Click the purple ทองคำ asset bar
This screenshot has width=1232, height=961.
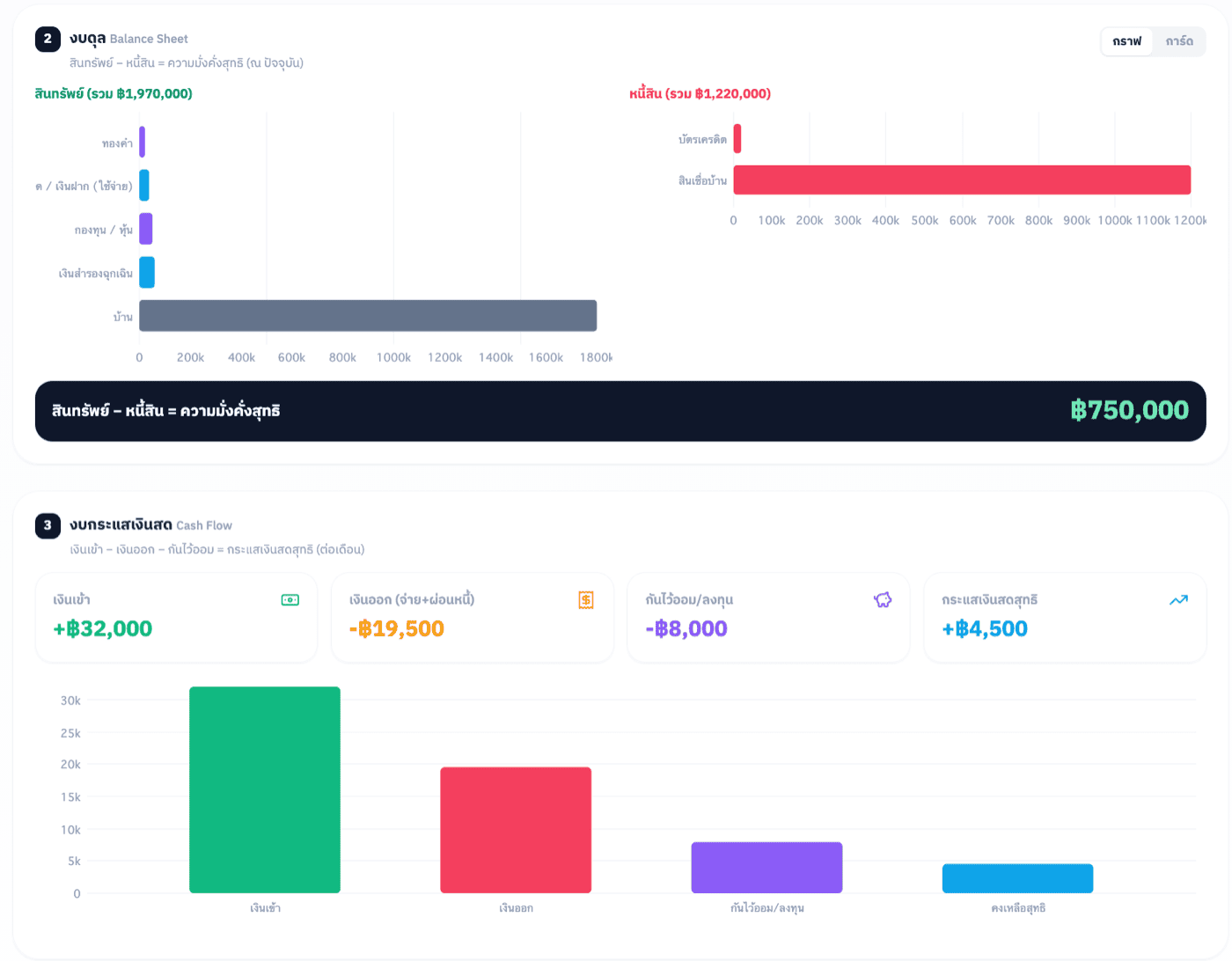coord(143,142)
